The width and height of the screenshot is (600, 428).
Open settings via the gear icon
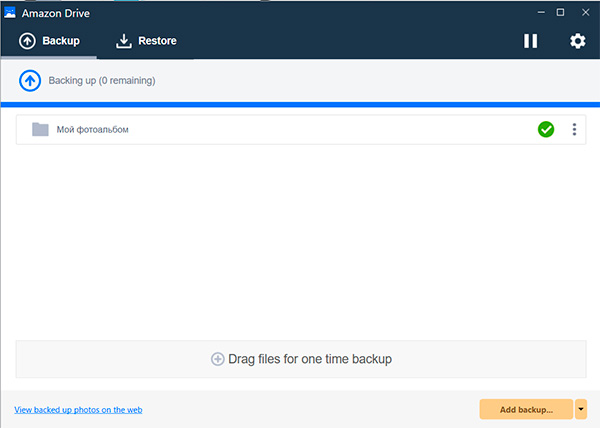[x=577, y=41]
